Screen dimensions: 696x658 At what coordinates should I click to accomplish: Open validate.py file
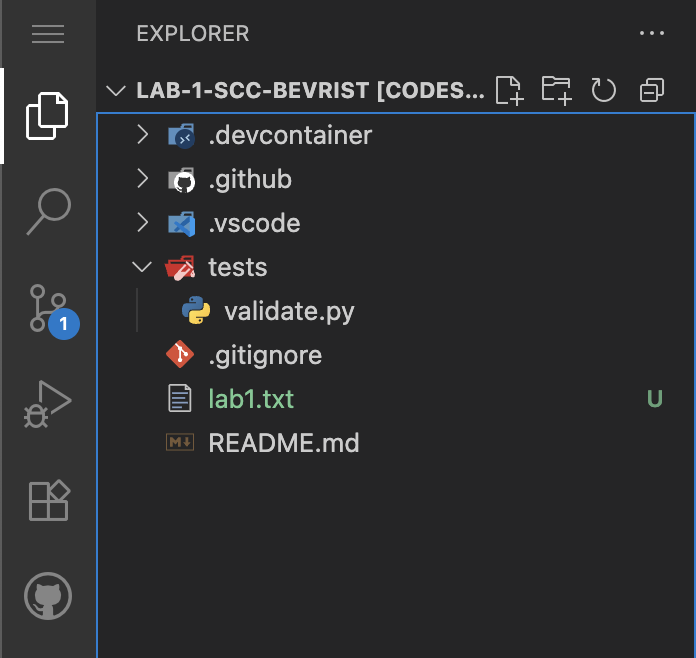click(x=289, y=311)
